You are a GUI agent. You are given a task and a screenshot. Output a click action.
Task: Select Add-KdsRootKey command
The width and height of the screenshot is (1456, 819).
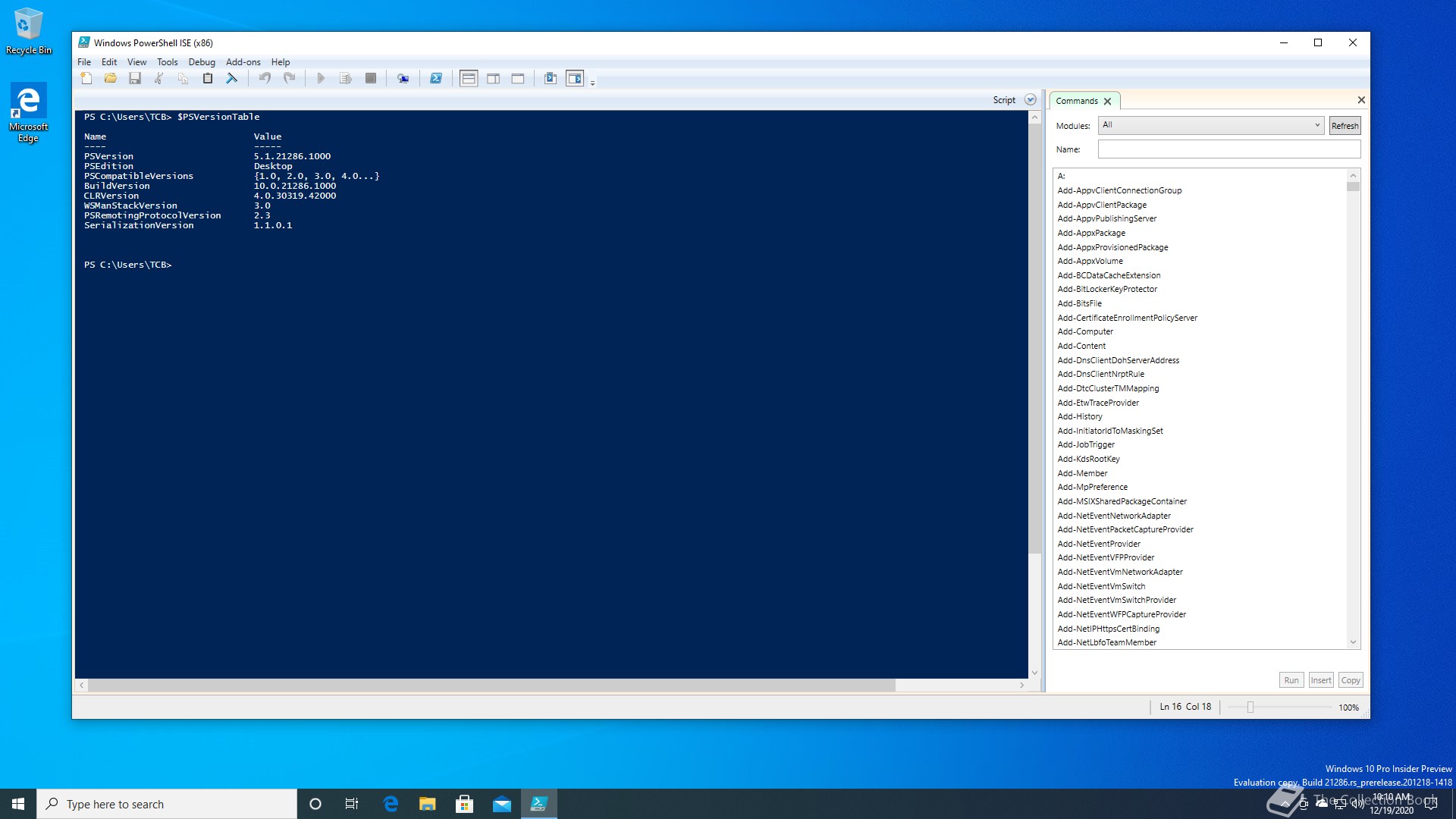click(x=1088, y=459)
